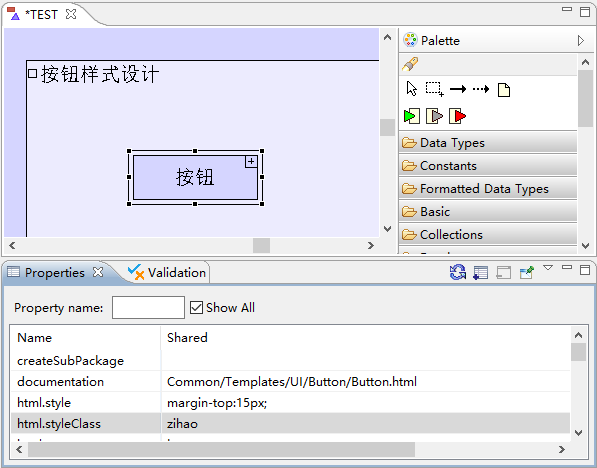Click properties table scroll down arrow
597x468 pixels.
click(x=578, y=433)
